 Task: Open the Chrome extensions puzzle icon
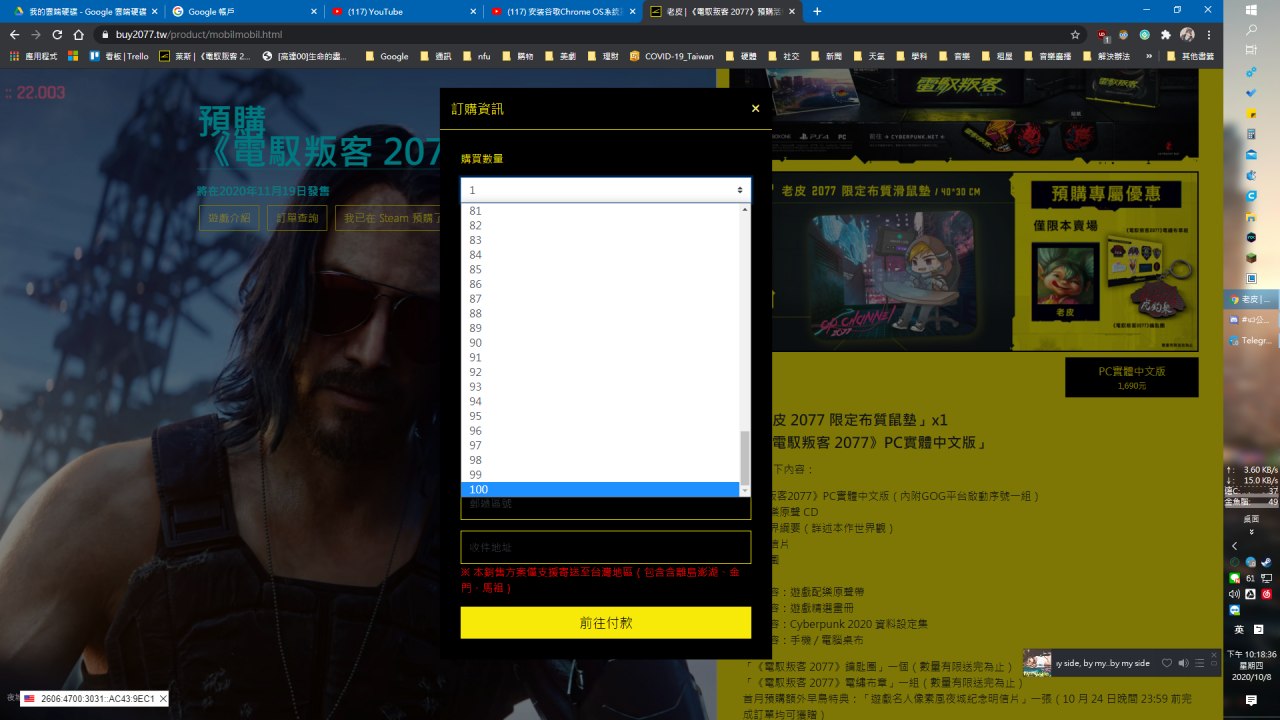click(1165, 34)
